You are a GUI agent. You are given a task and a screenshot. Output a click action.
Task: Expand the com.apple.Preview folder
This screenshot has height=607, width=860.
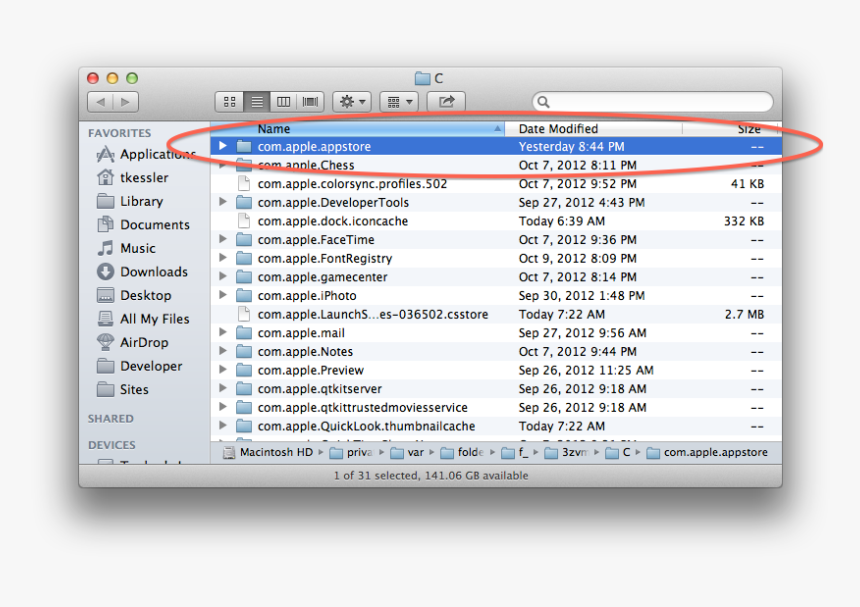[x=223, y=370]
